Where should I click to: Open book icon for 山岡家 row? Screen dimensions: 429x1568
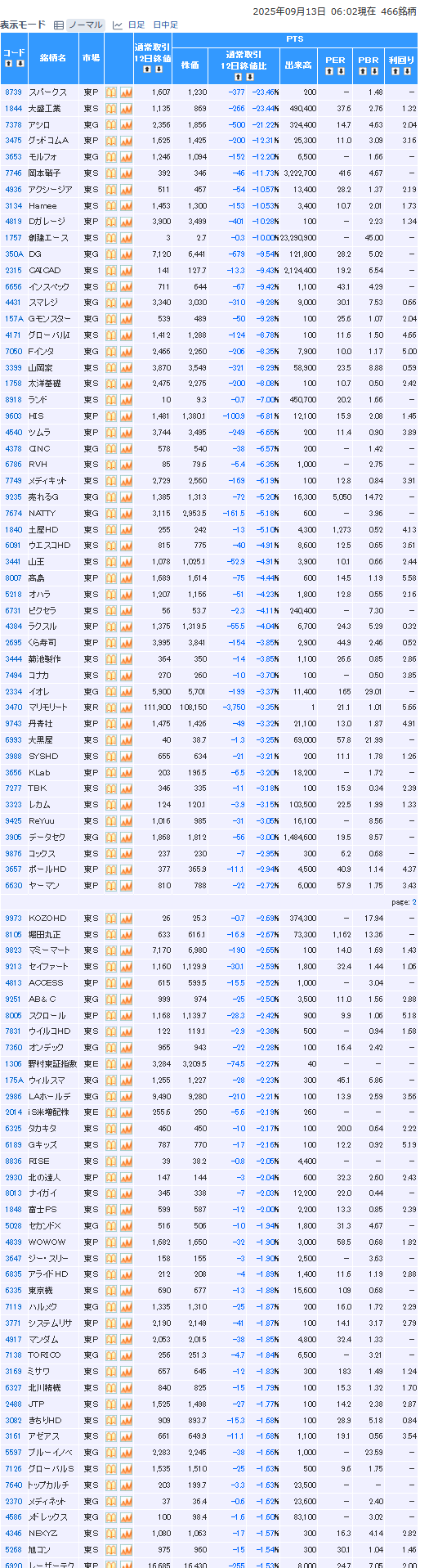coord(111,368)
